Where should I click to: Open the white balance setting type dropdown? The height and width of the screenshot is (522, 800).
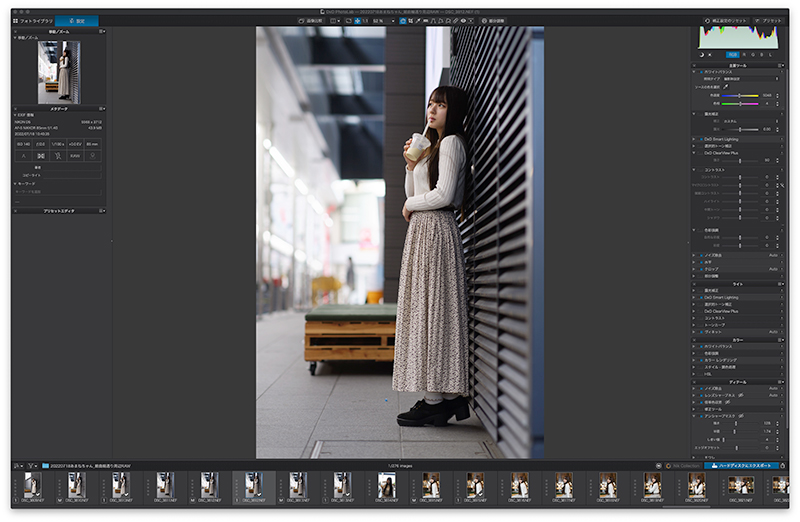click(x=751, y=79)
